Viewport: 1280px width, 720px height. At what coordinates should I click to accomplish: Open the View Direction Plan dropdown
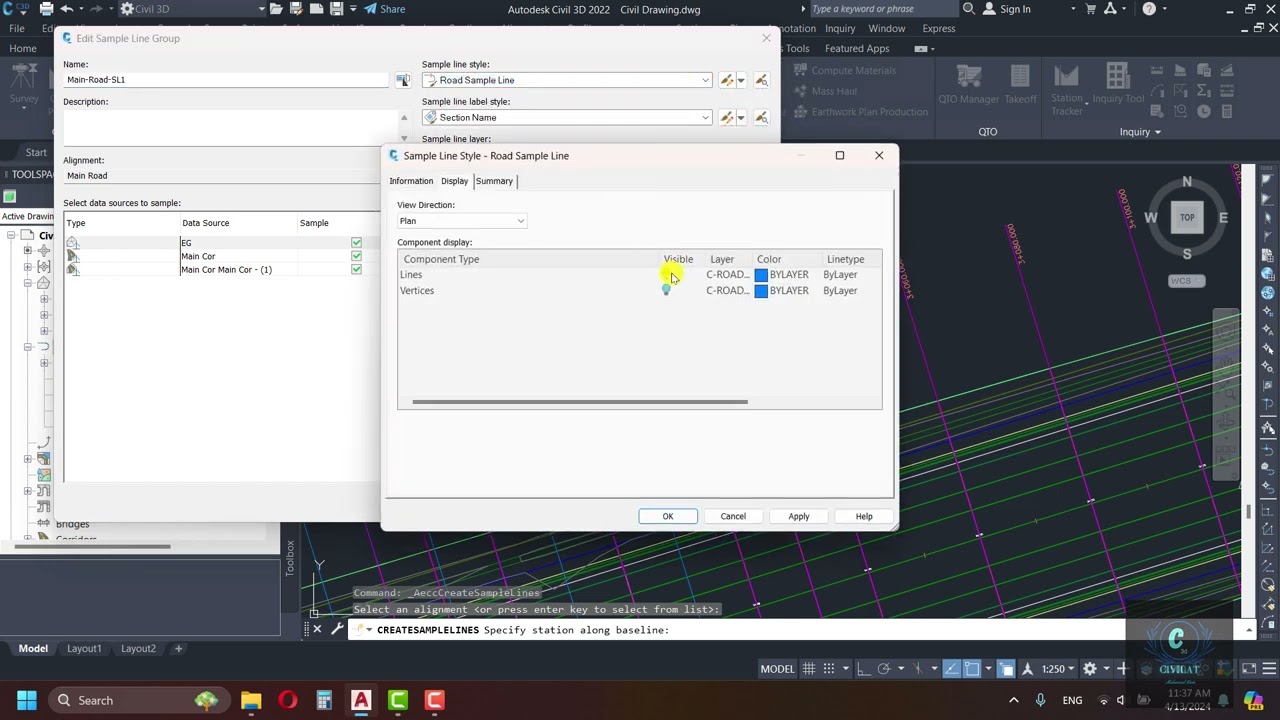point(461,221)
